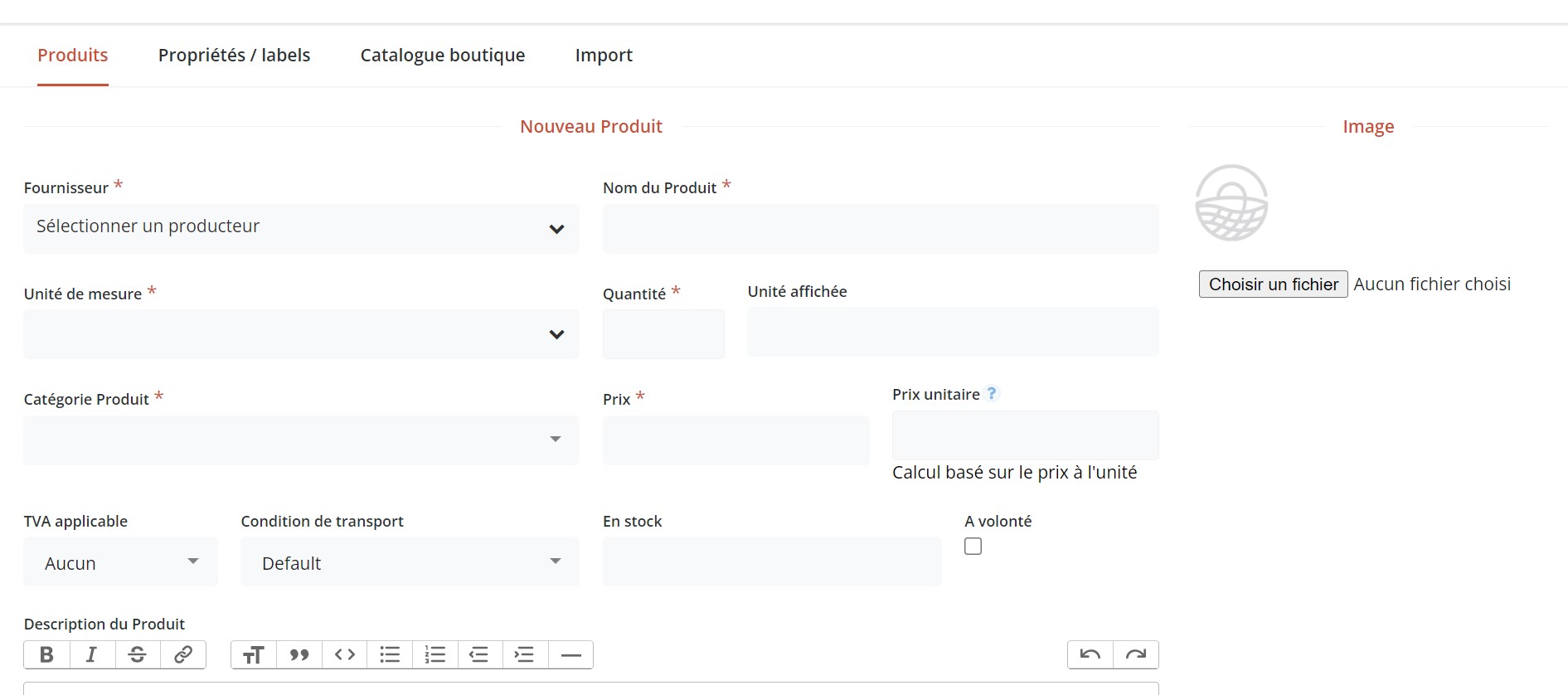Expand the Condition de transport dropdown

coord(410,562)
